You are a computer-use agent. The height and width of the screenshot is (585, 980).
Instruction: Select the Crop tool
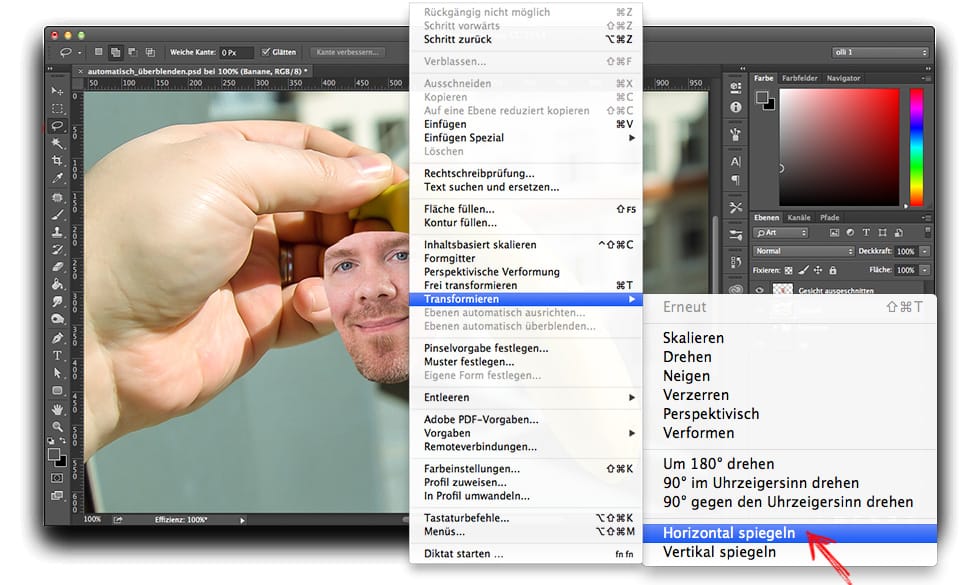click(57, 161)
